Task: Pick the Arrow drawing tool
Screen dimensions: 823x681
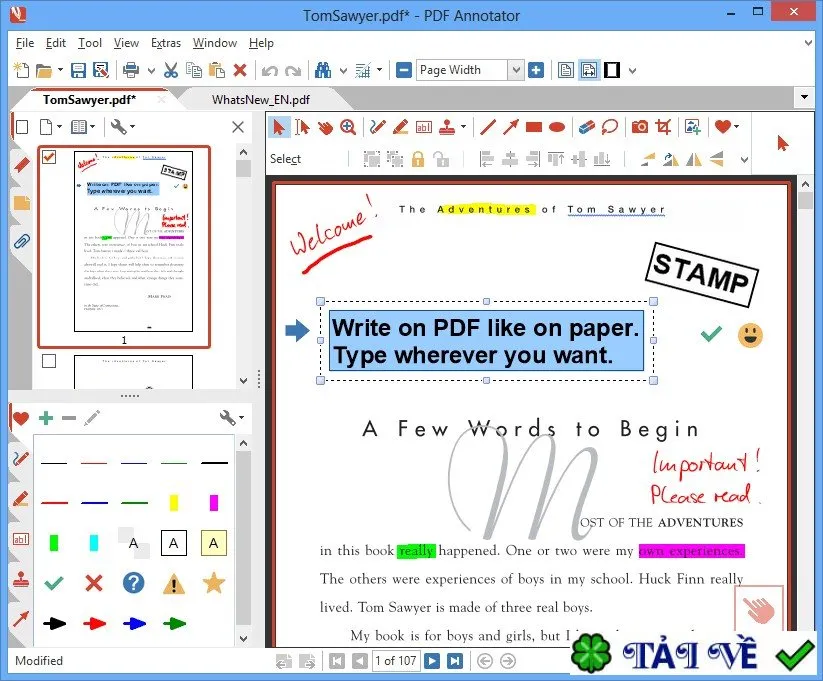Action: [x=511, y=127]
